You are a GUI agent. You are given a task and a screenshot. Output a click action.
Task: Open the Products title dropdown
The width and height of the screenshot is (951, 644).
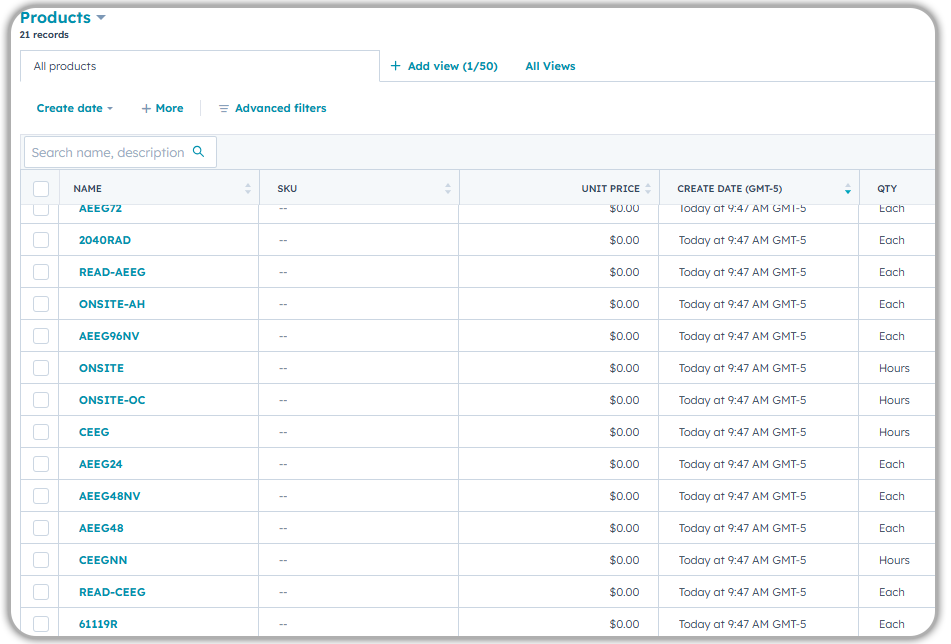[101, 18]
